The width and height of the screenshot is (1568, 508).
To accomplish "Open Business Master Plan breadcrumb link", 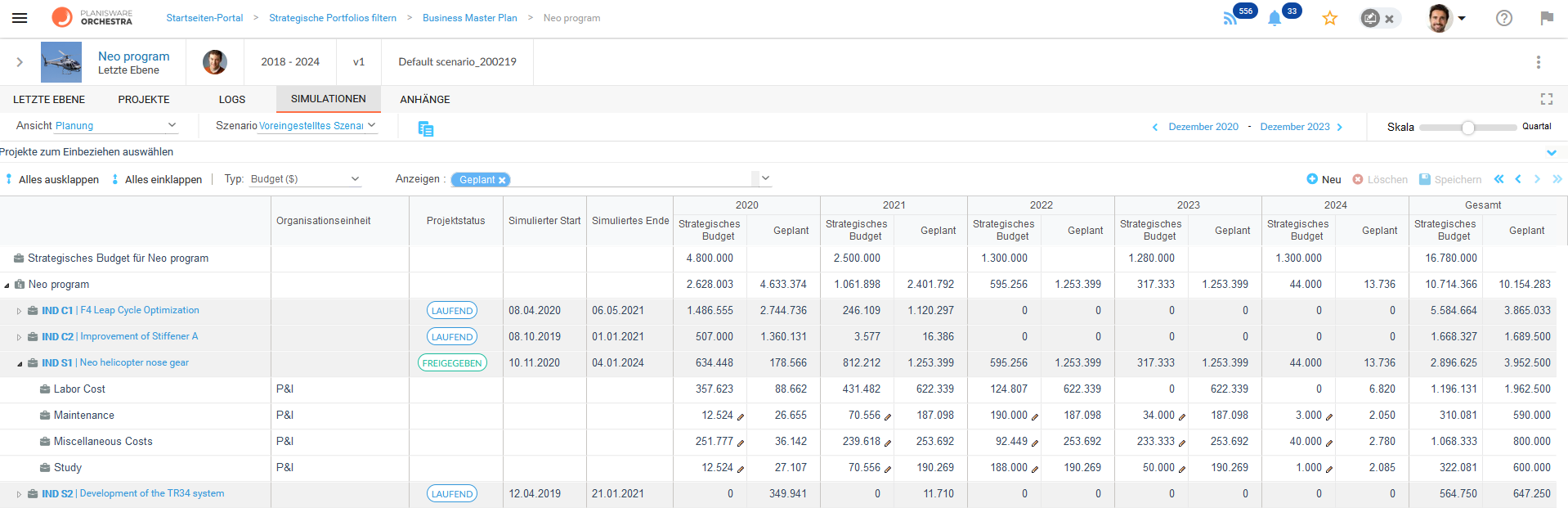I will (469, 18).
